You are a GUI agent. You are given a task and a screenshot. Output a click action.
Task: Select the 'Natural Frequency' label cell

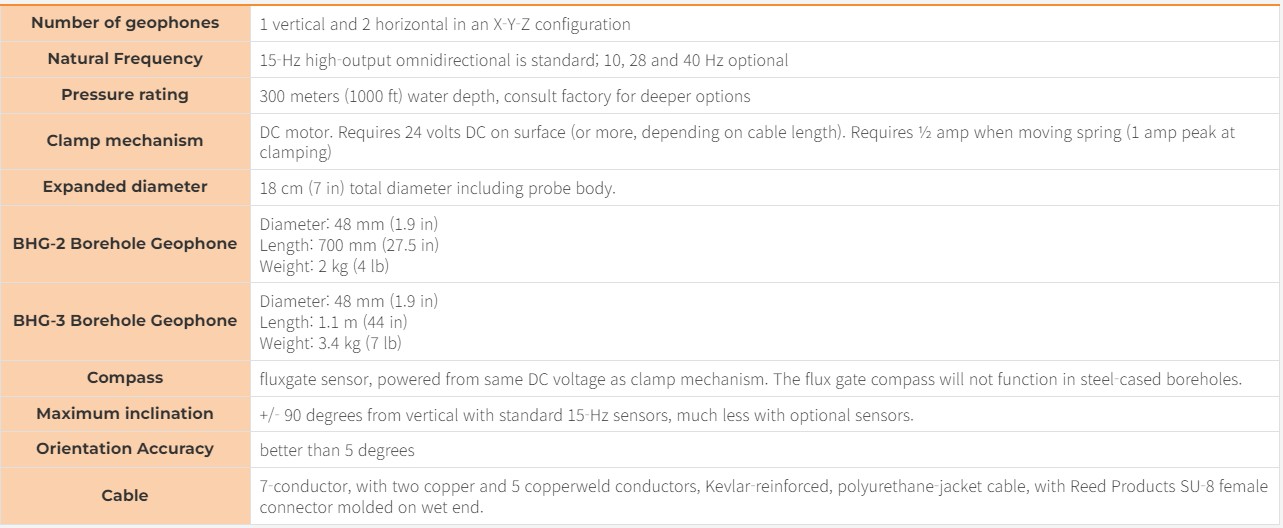point(125,59)
